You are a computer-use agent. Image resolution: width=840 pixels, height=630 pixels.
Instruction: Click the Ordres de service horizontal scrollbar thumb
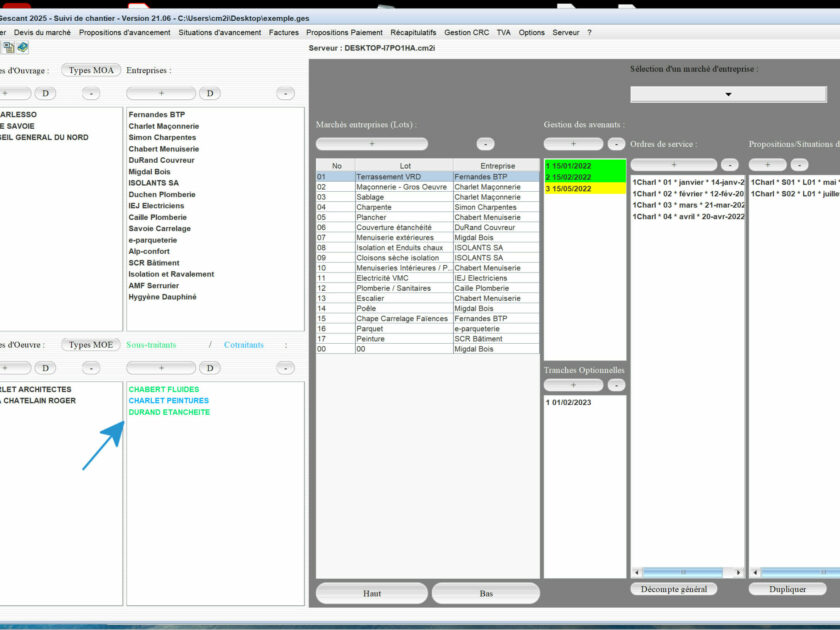[682, 573]
